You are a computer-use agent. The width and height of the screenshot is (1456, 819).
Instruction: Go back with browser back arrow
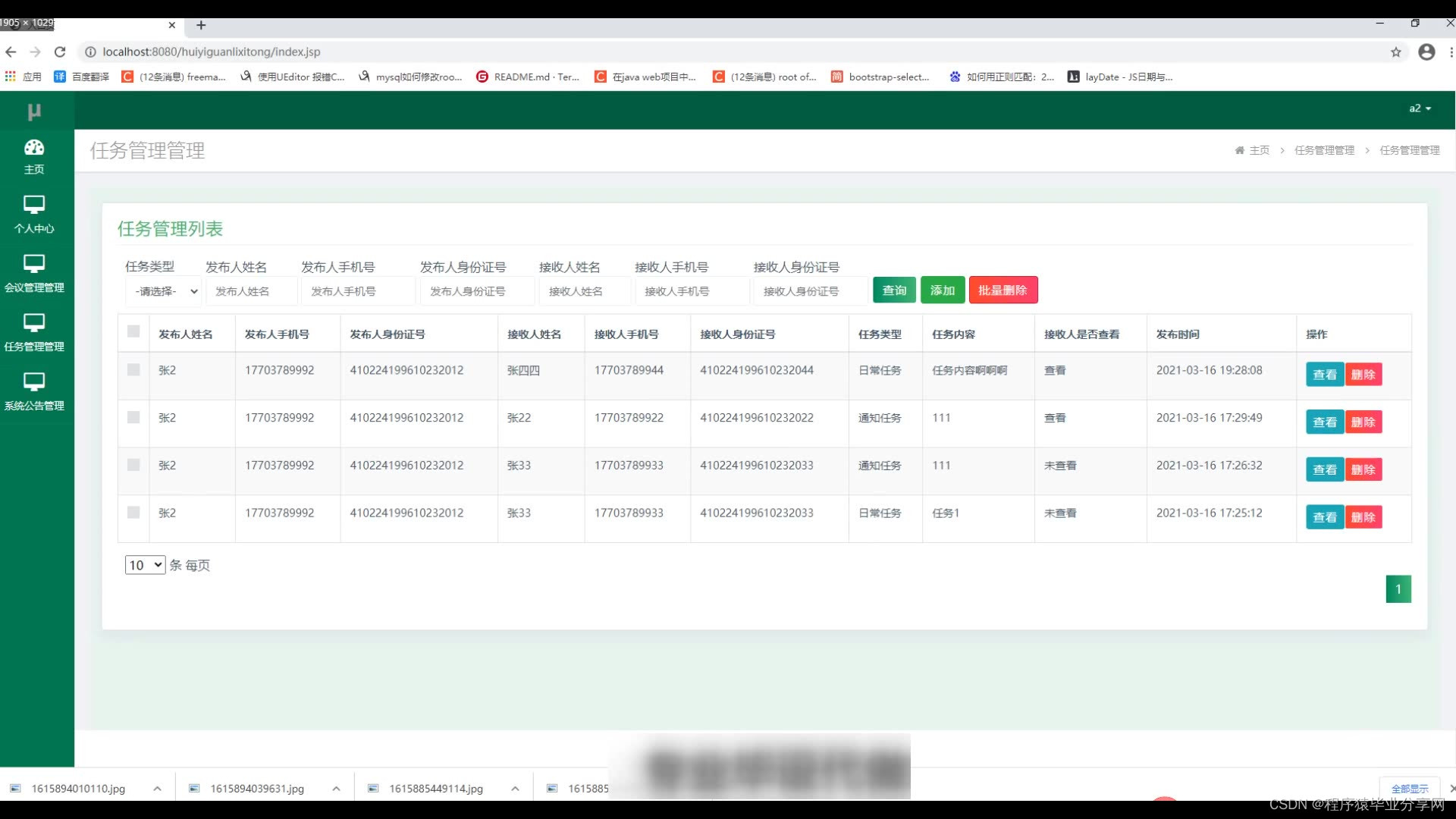tap(11, 52)
